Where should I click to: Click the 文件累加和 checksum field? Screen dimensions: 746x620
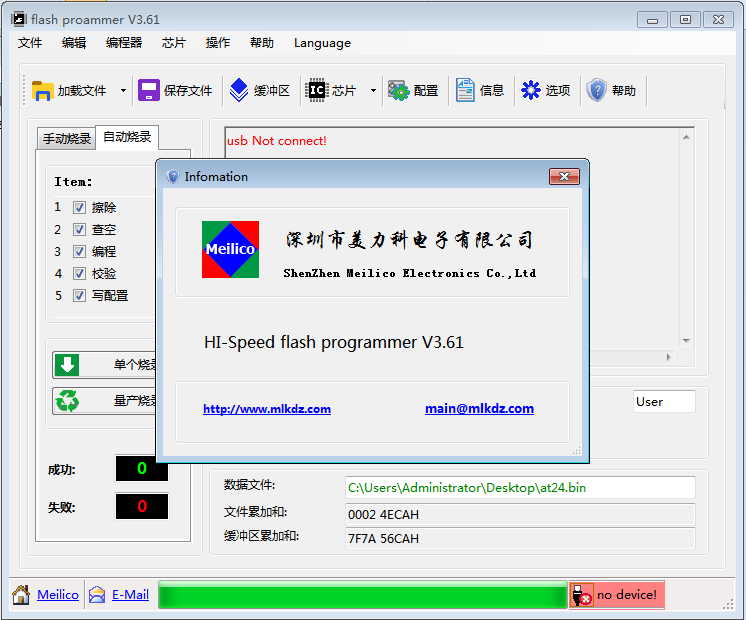[520, 514]
